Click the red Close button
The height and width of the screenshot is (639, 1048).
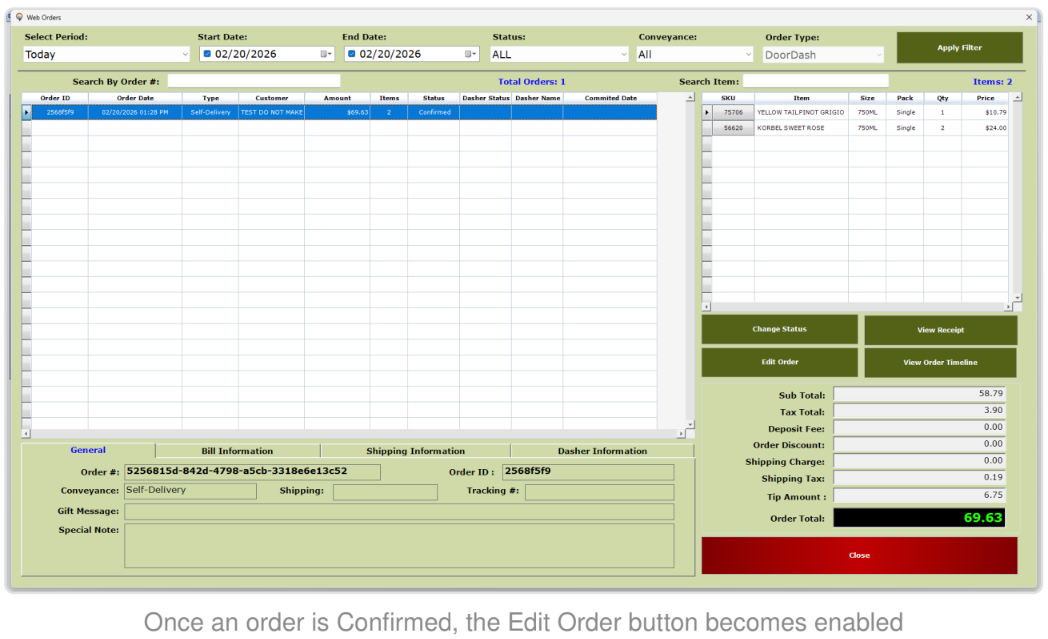[x=860, y=555]
